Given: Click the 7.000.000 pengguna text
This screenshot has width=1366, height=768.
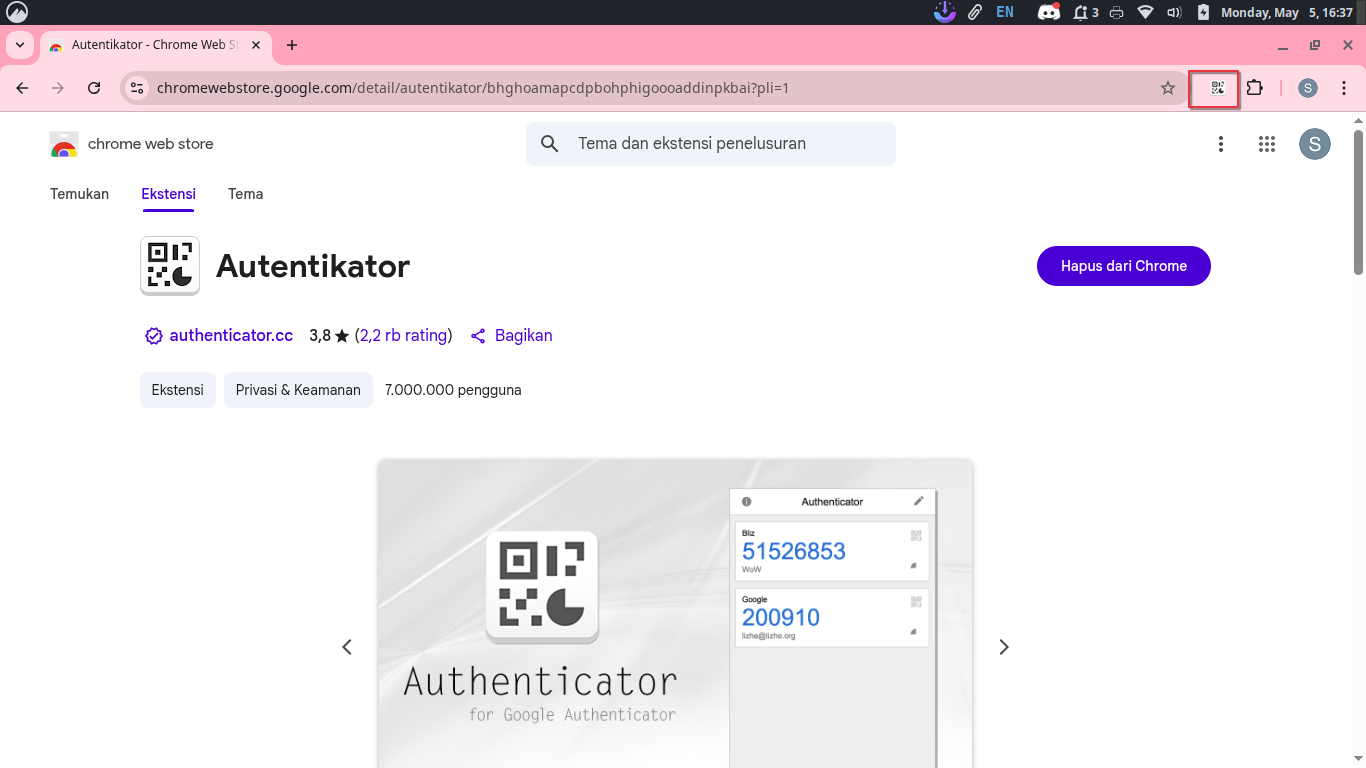Looking at the screenshot, I should pos(453,390).
